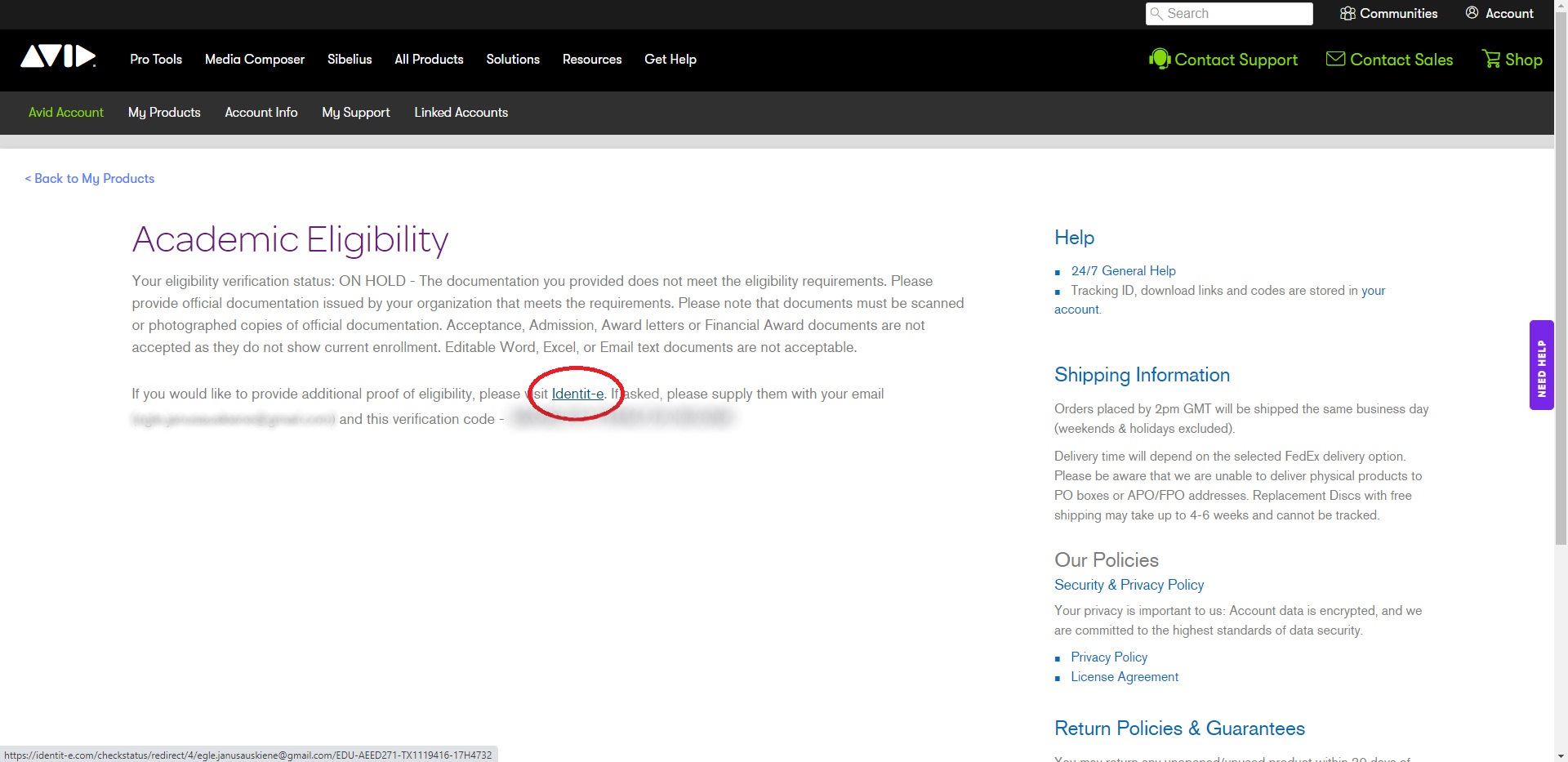Screen dimensions: 1568x762
Task: Switch to the Linked Accounts tab
Action: point(461,112)
